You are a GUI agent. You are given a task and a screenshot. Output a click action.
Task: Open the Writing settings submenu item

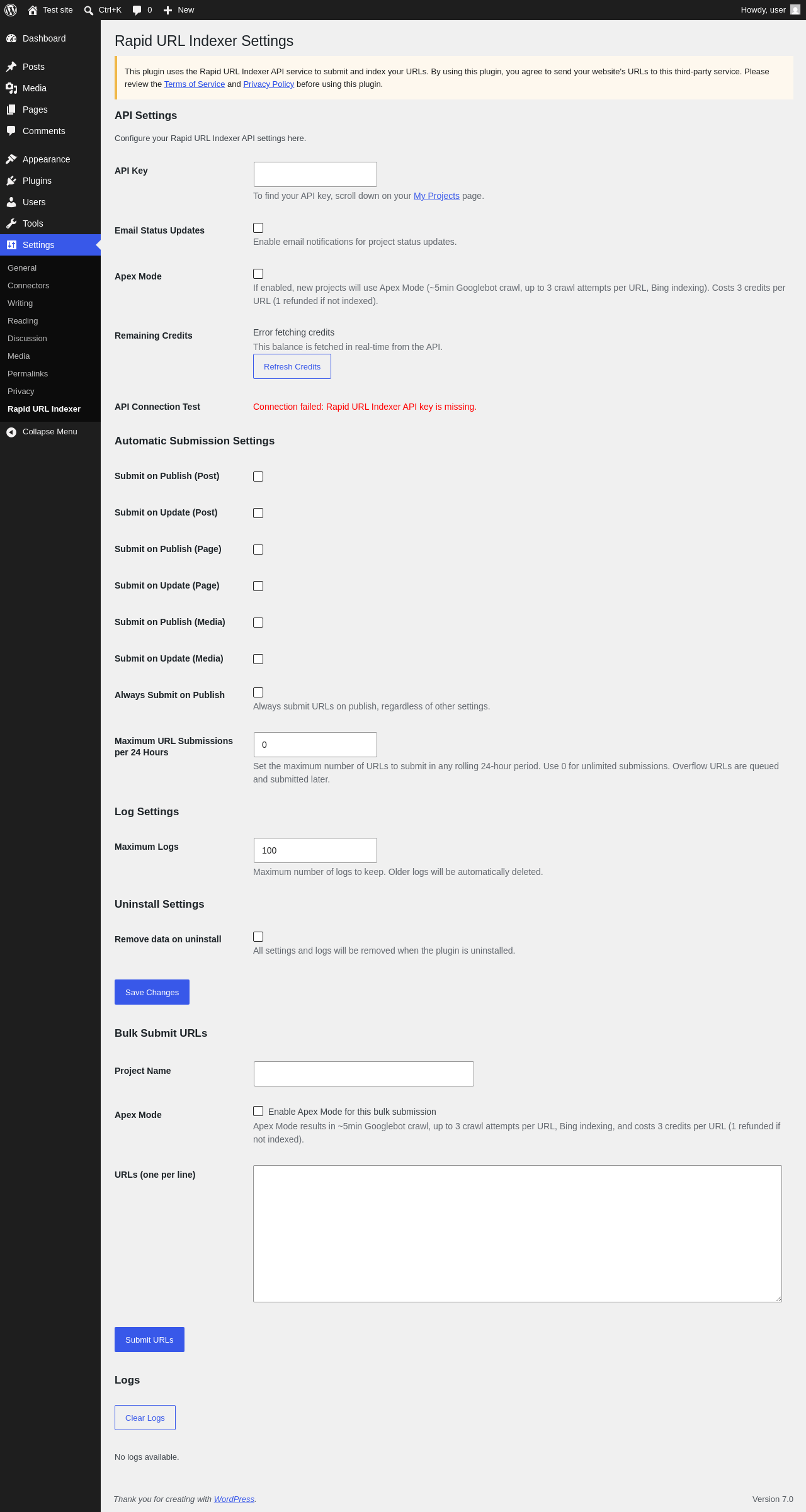(20, 303)
